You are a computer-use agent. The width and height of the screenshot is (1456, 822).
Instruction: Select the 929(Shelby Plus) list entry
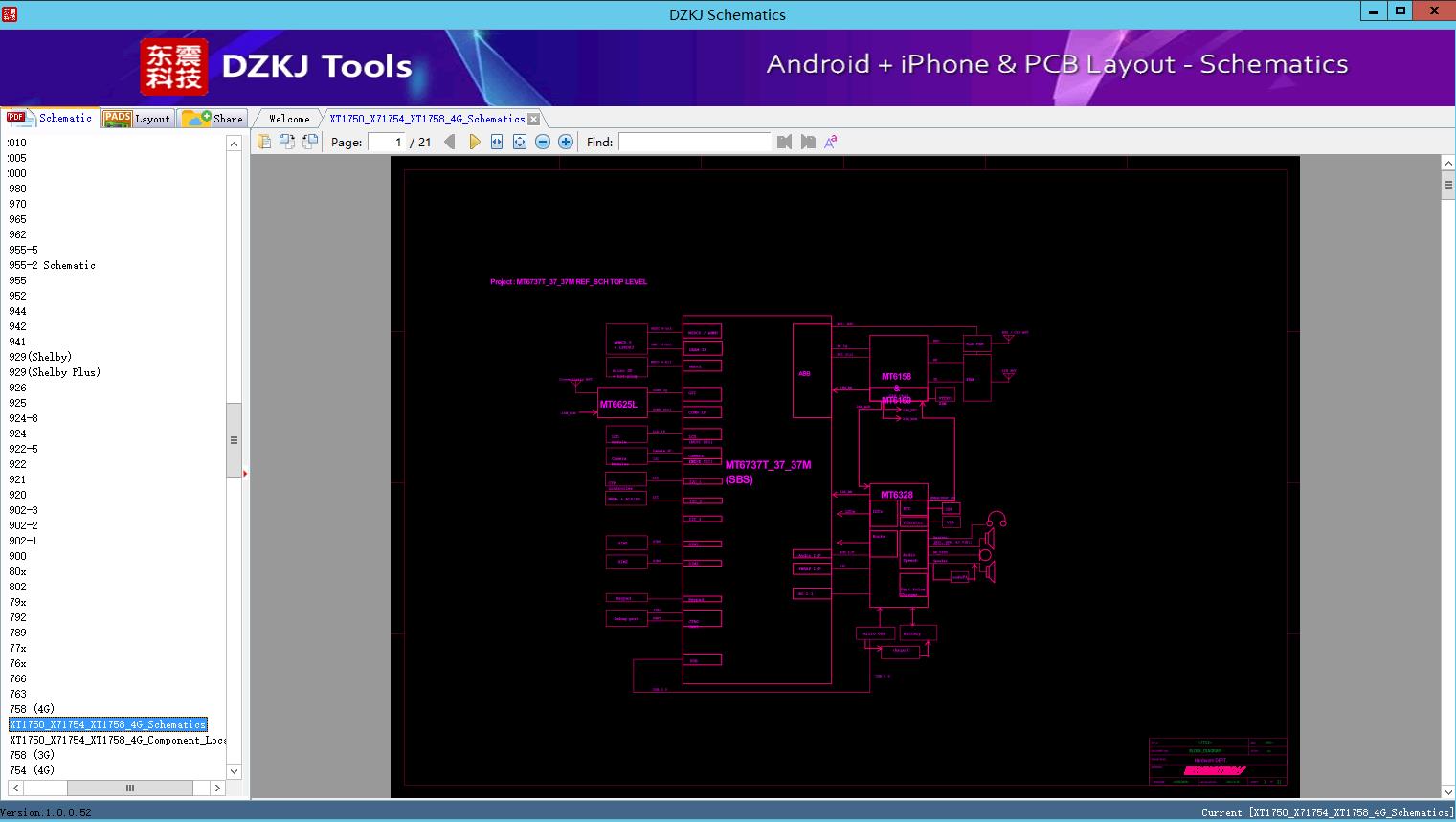tap(55, 372)
